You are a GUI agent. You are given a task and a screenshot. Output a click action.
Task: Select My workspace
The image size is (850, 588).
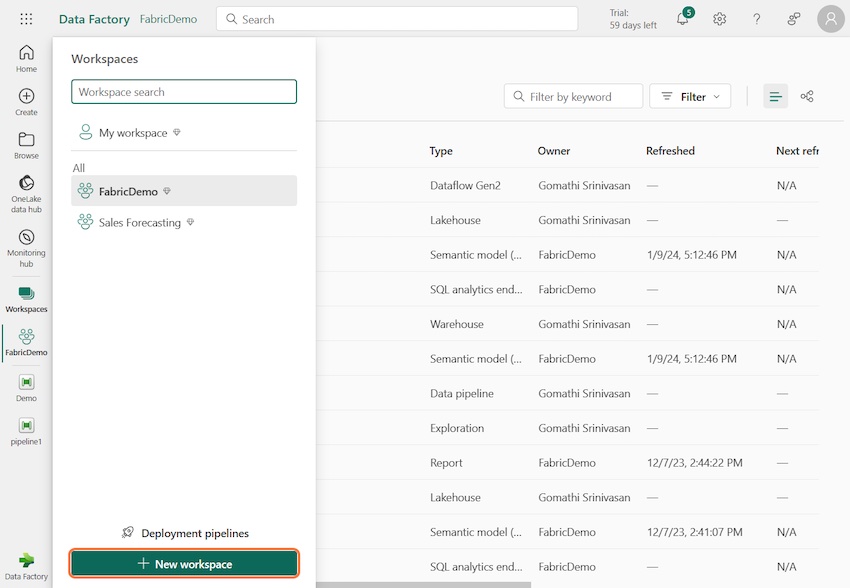click(x=184, y=133)
